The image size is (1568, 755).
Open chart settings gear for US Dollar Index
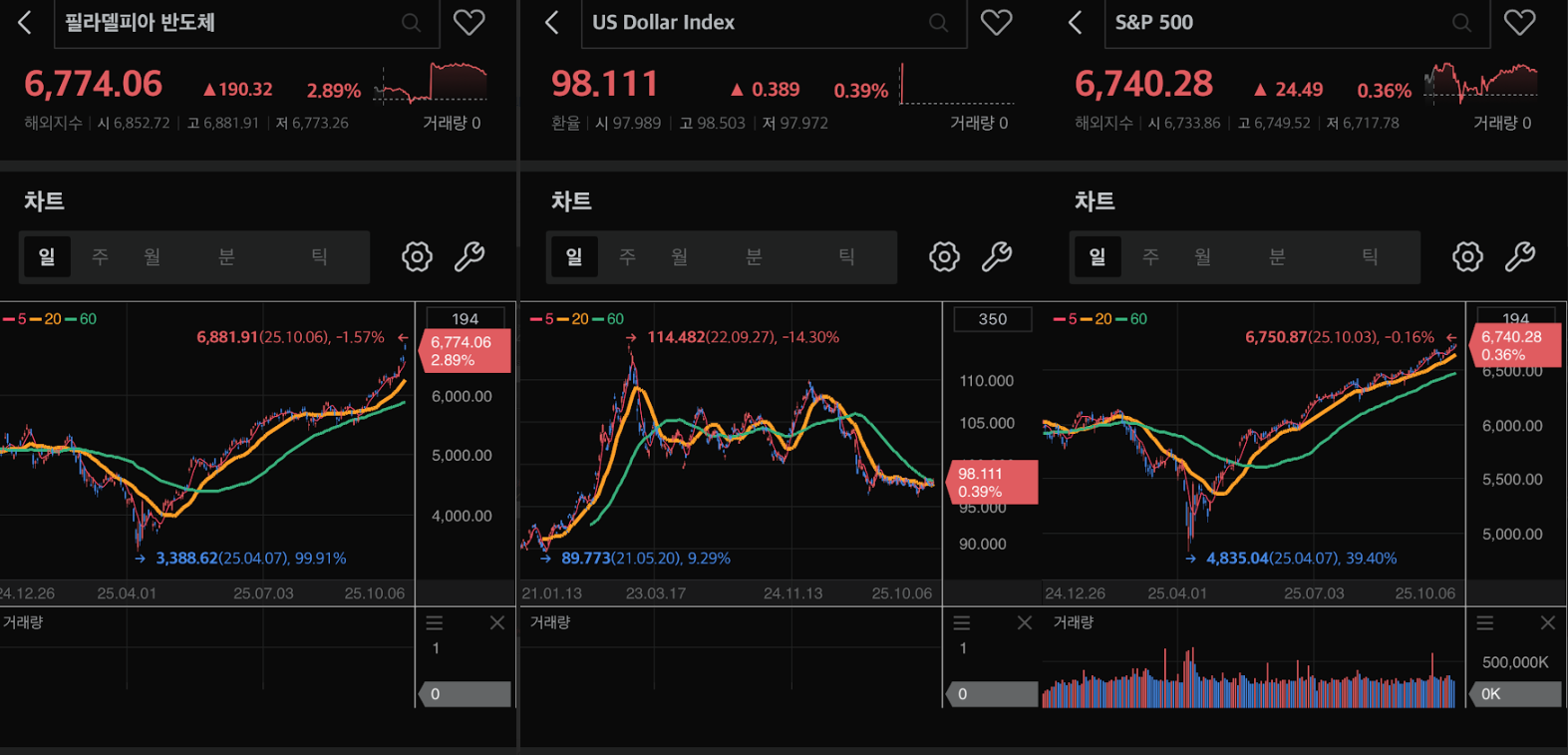pyautogui.click(x=944, y=256)
